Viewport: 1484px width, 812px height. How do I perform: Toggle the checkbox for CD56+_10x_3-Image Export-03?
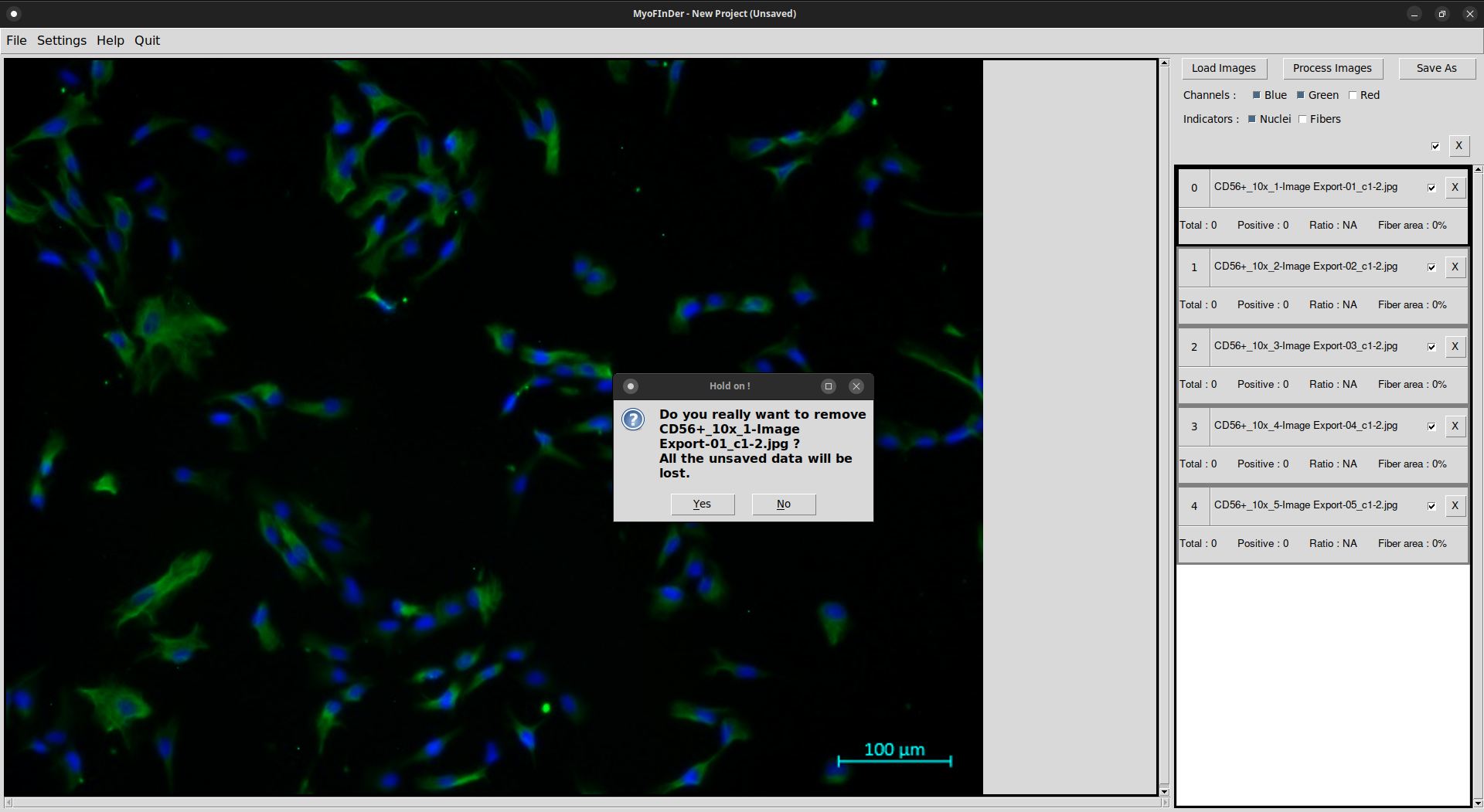[1431, 347]
